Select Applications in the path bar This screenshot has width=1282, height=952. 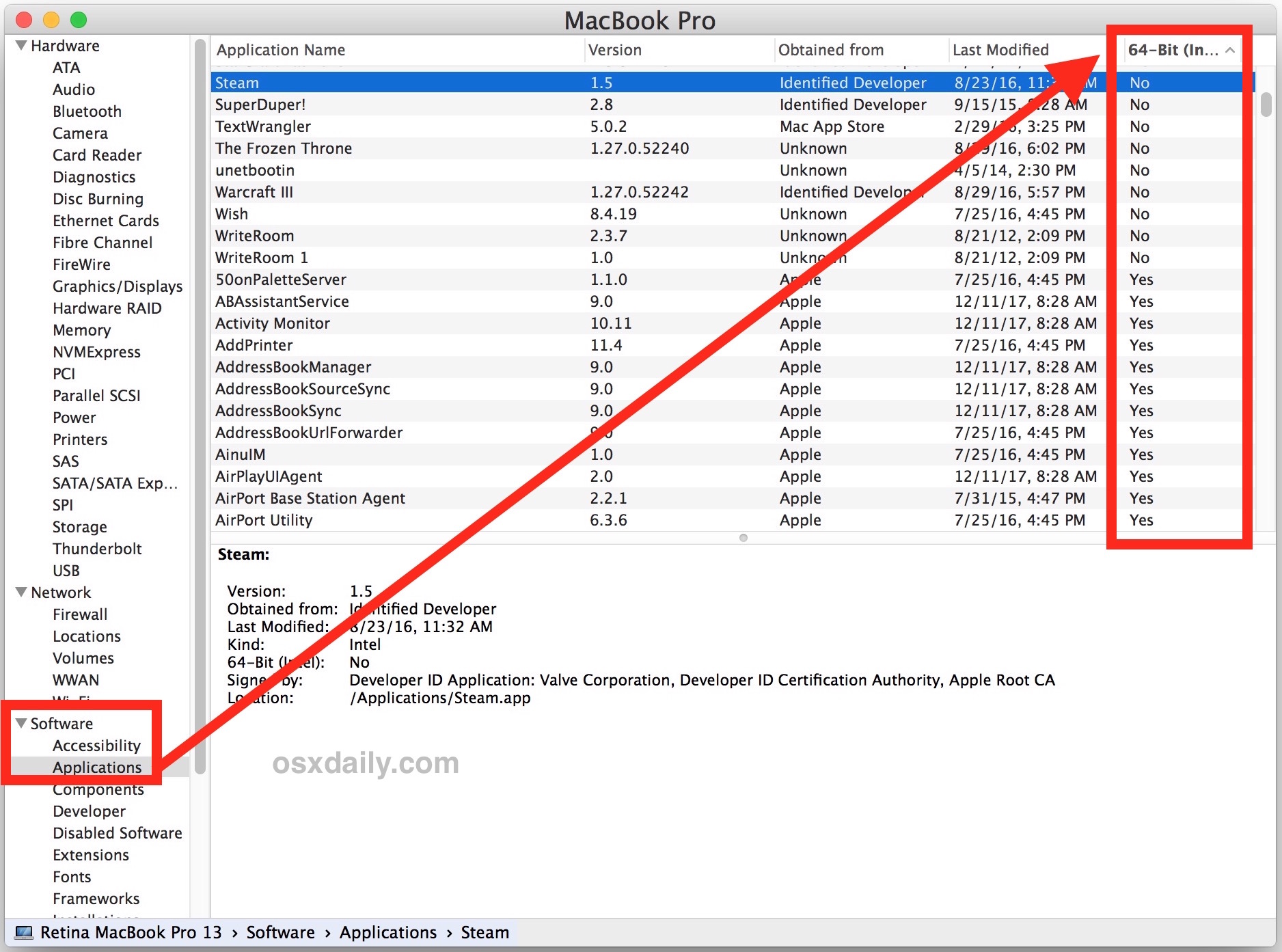click(387, 933)
